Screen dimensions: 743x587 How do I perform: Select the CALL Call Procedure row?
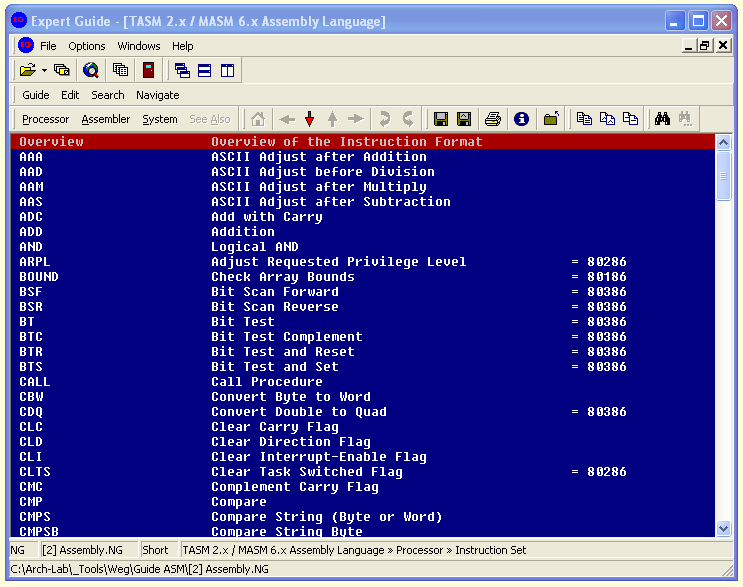[362, 381]
